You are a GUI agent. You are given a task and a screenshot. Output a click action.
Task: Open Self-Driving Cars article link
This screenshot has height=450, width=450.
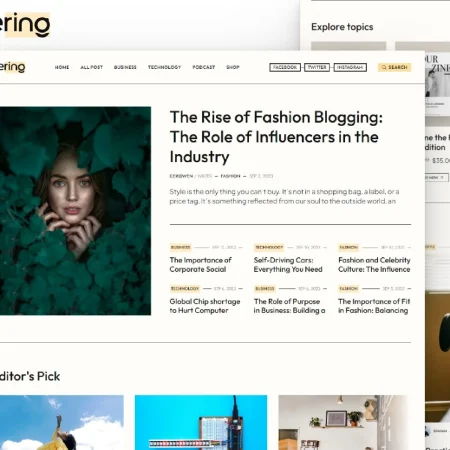288,265
